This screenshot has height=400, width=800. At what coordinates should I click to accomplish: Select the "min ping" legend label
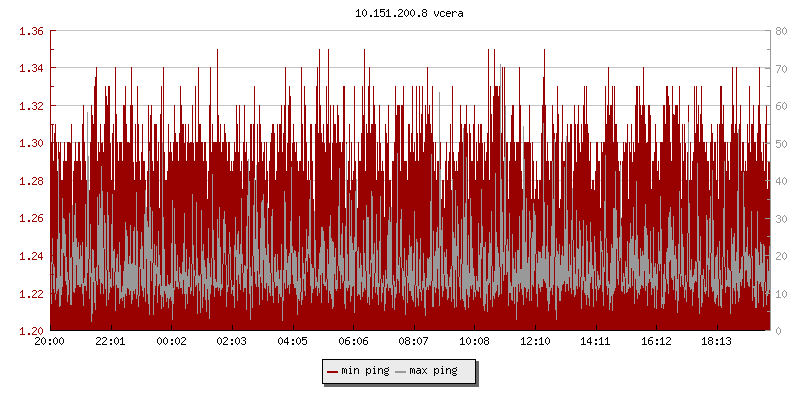click(x=365, y=371)
